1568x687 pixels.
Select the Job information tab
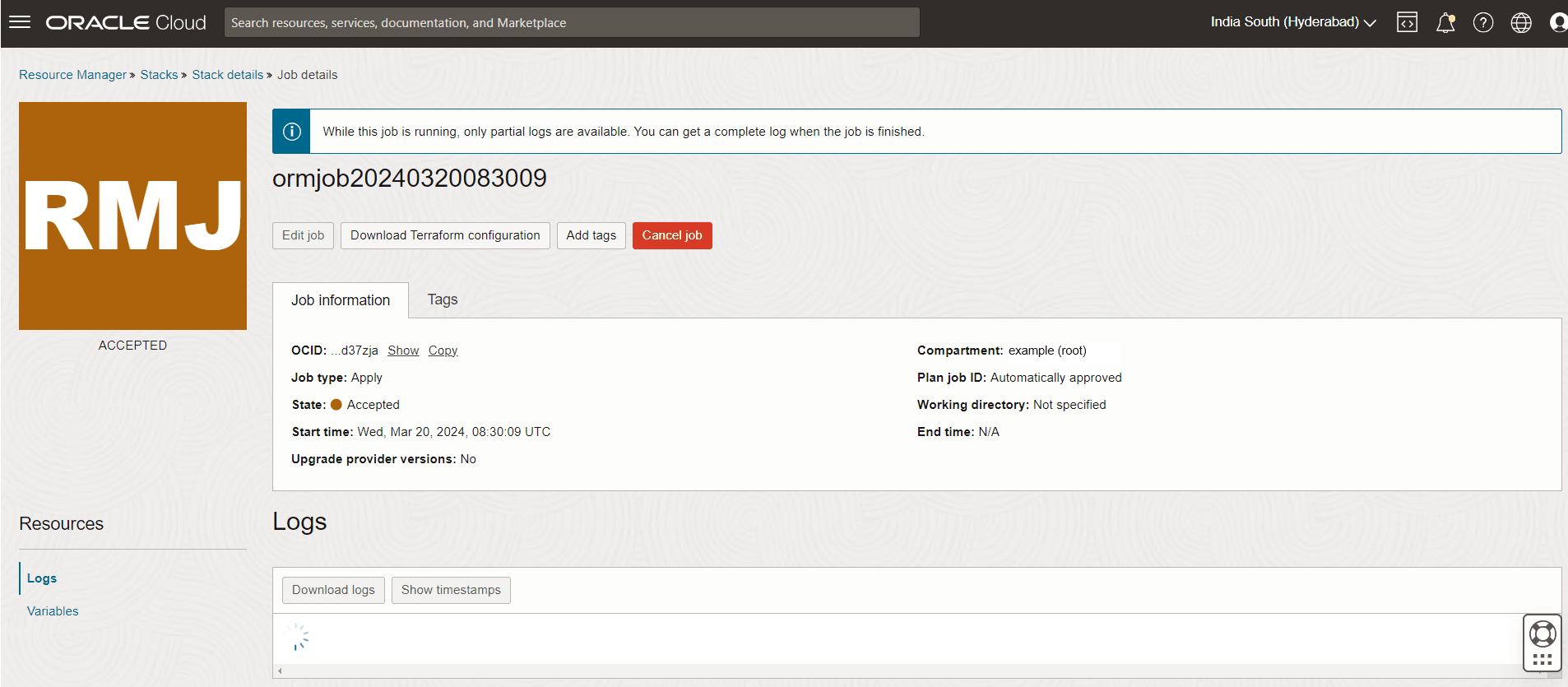341,300
